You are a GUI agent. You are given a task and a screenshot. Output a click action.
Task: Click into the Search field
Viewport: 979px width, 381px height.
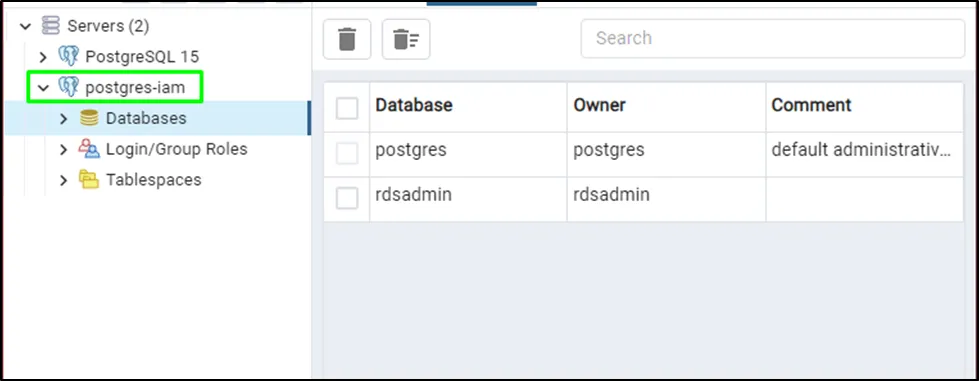773,39
